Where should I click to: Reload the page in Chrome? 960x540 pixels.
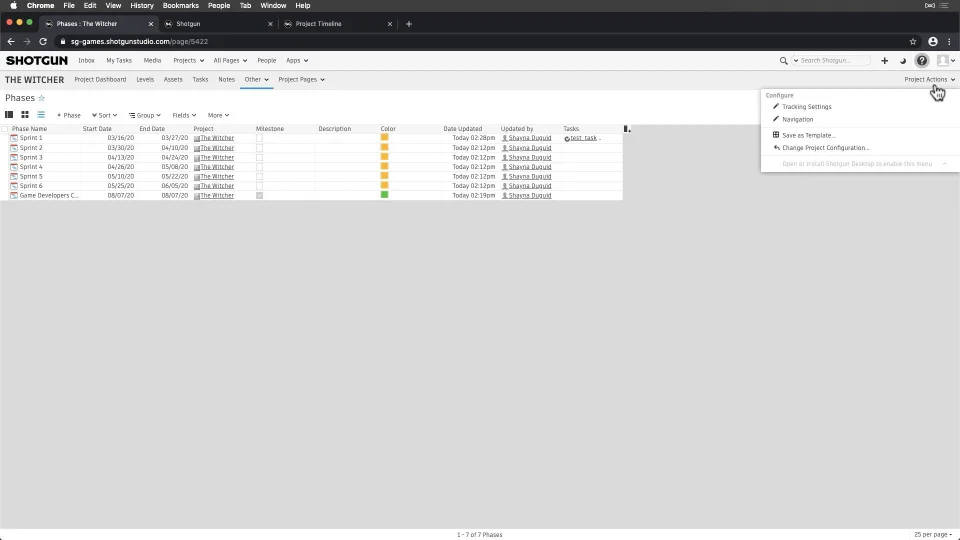43,42
